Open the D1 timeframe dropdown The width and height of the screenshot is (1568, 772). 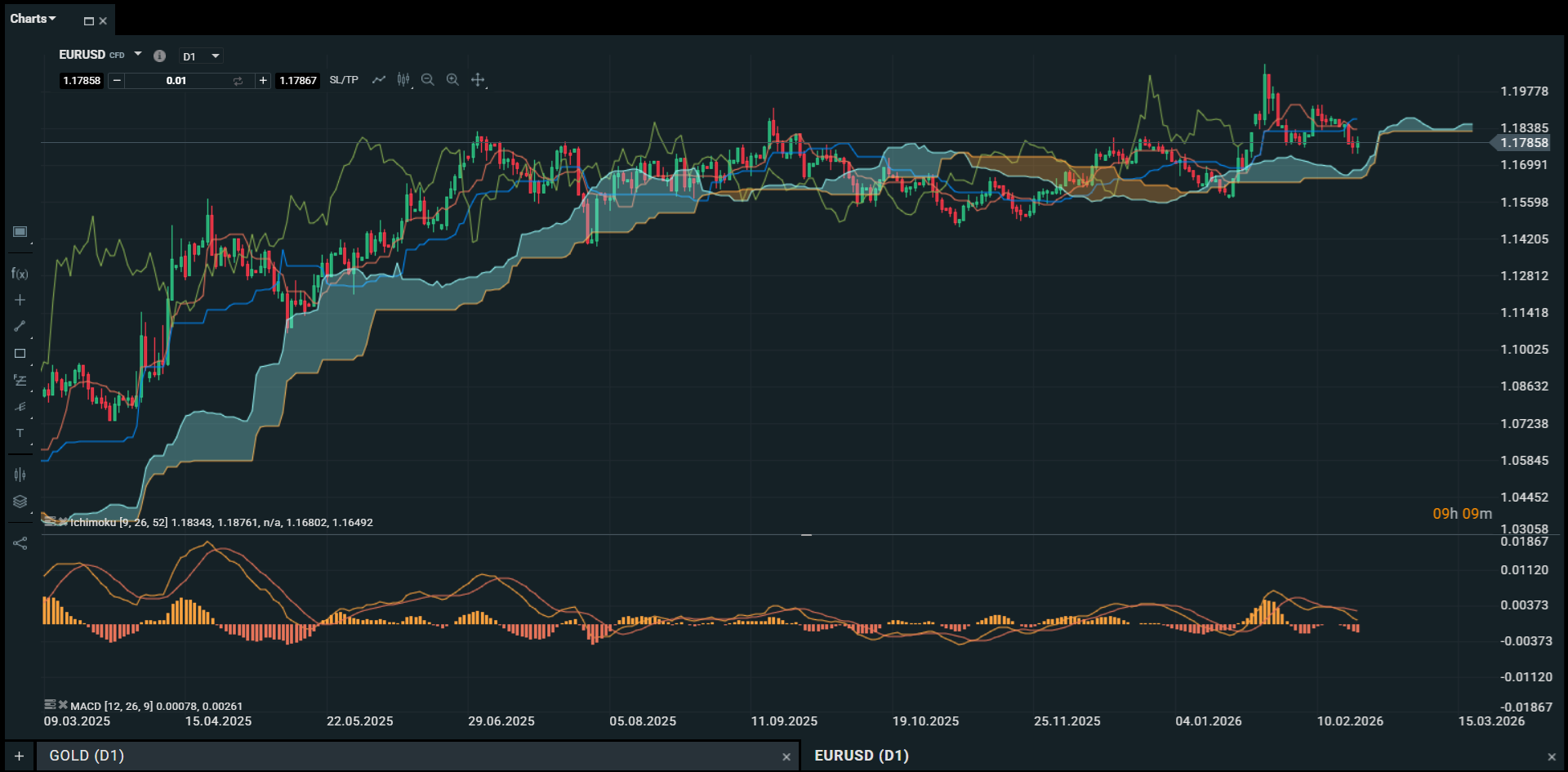pyautogui.click(x=201, y=56)
